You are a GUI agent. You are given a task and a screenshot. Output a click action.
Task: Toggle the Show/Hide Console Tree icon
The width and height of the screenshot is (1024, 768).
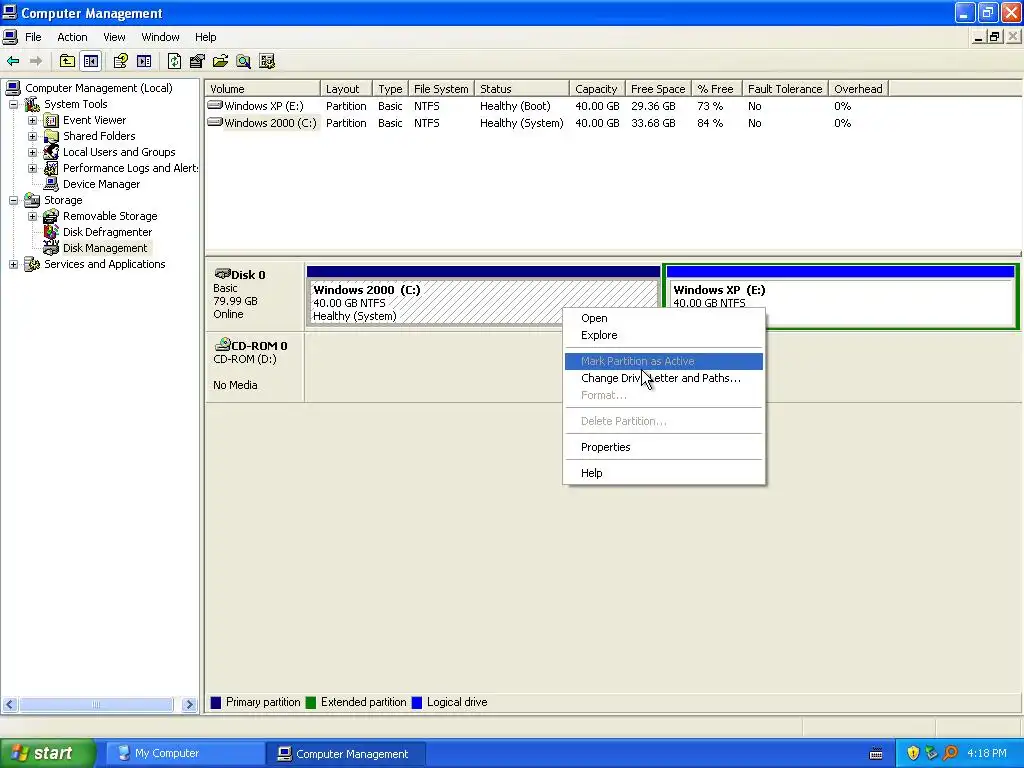[91, 61]
